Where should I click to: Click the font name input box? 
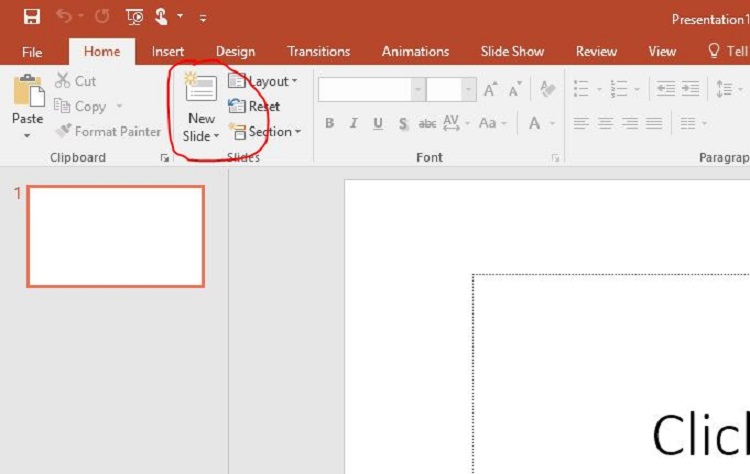coord(364,89)
